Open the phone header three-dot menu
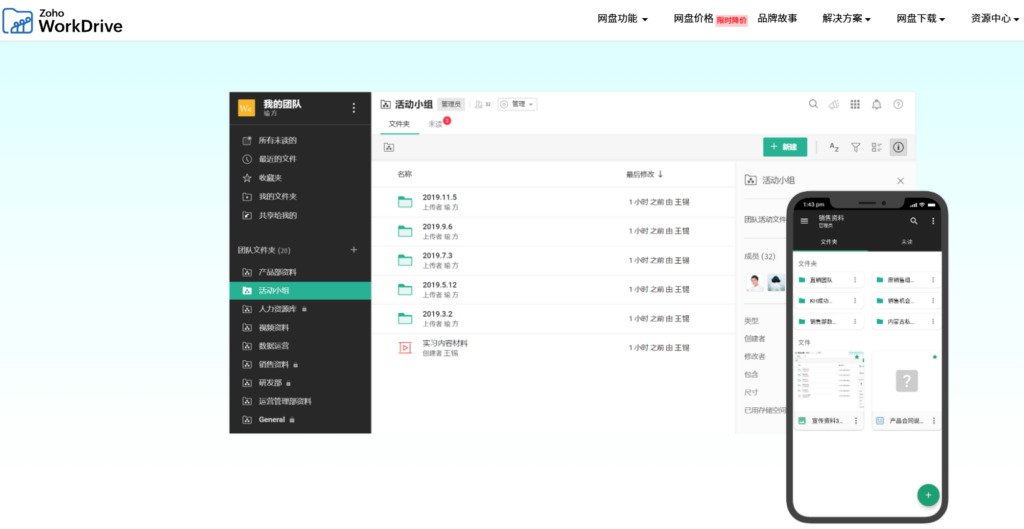The image size is (1024, 529). (933, 221)
